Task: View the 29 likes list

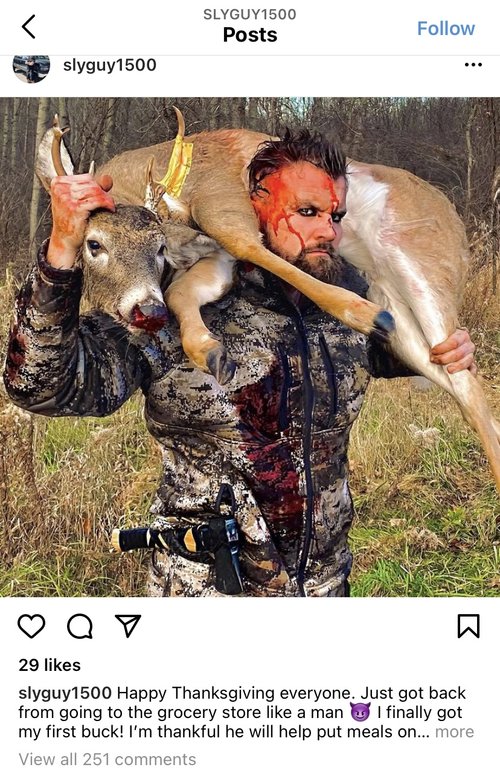Action: click(49, 665)
